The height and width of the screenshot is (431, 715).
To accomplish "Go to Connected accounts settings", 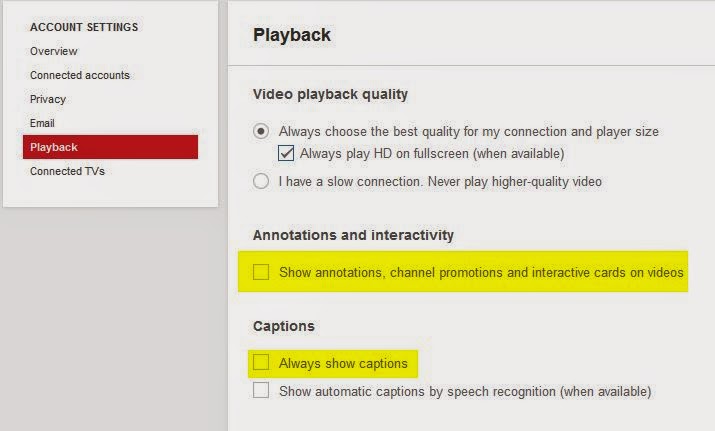I will 80,75.
